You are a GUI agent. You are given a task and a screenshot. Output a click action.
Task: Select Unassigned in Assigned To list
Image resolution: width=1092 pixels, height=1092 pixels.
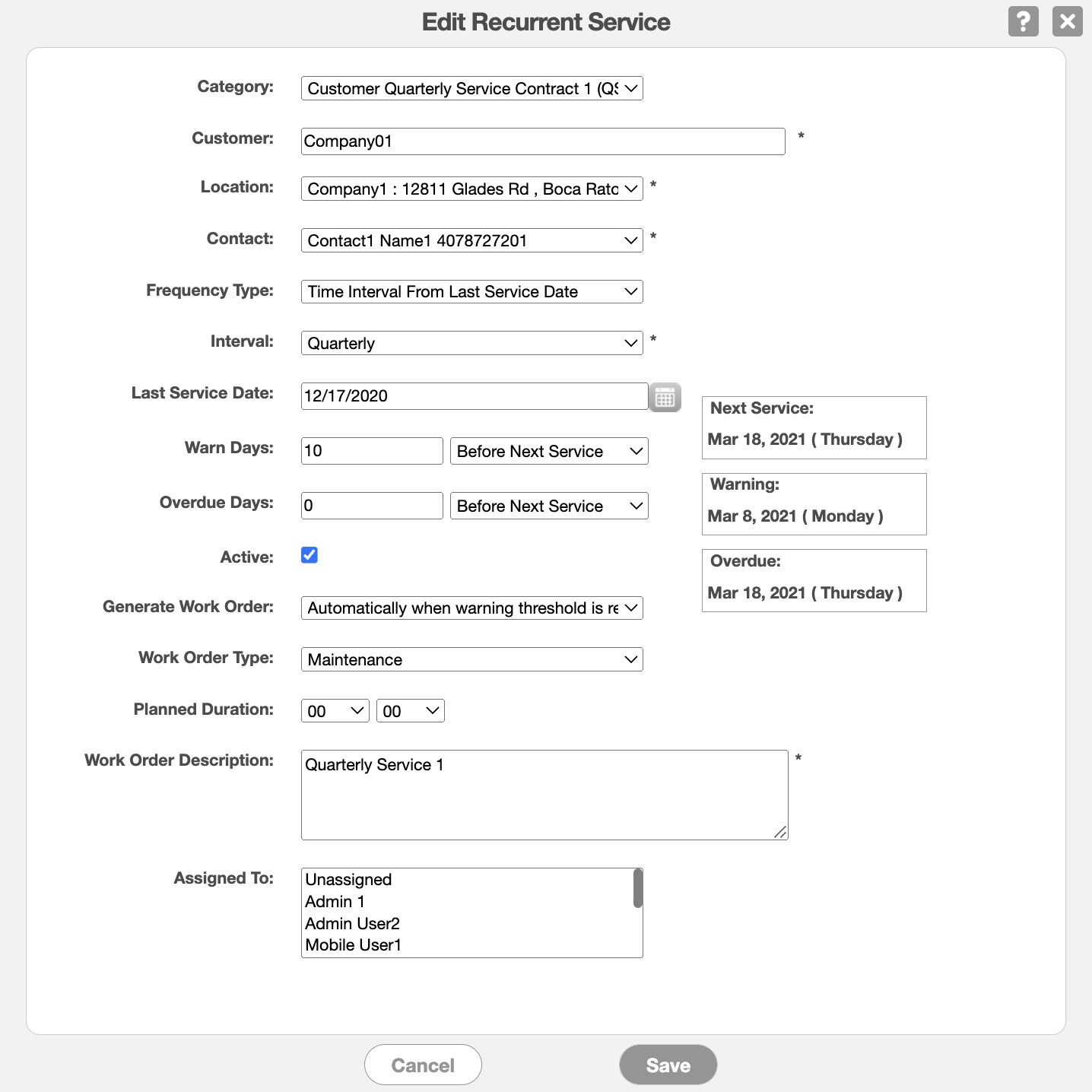348,879
